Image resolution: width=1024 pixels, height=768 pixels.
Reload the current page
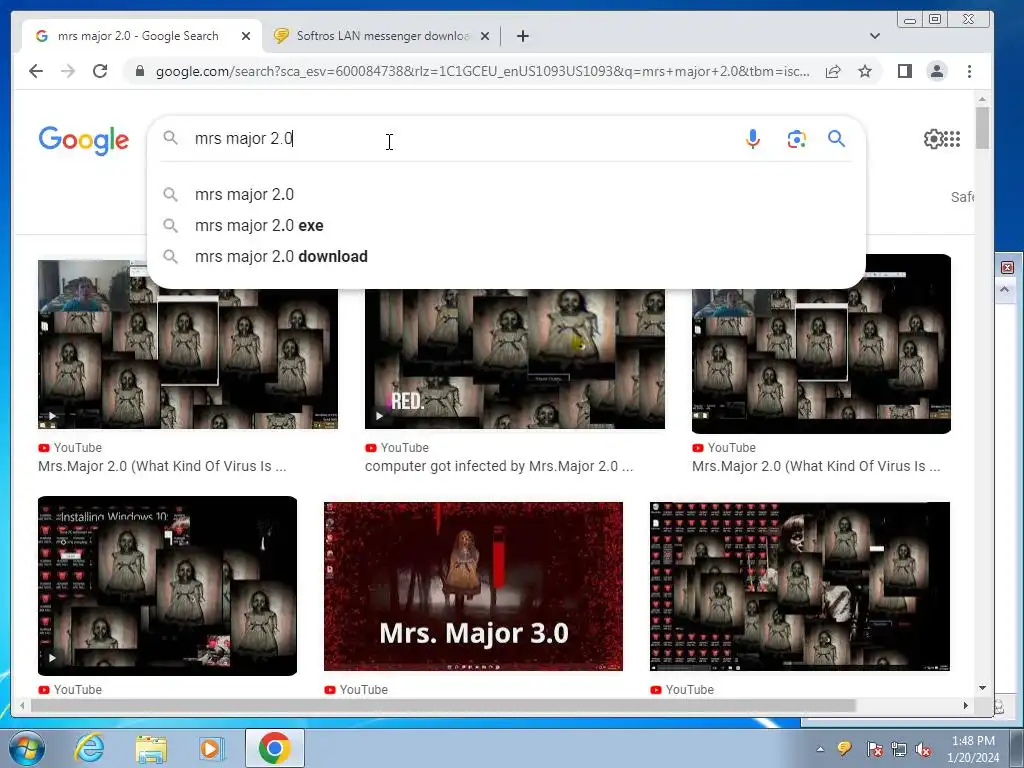point(100,71)
